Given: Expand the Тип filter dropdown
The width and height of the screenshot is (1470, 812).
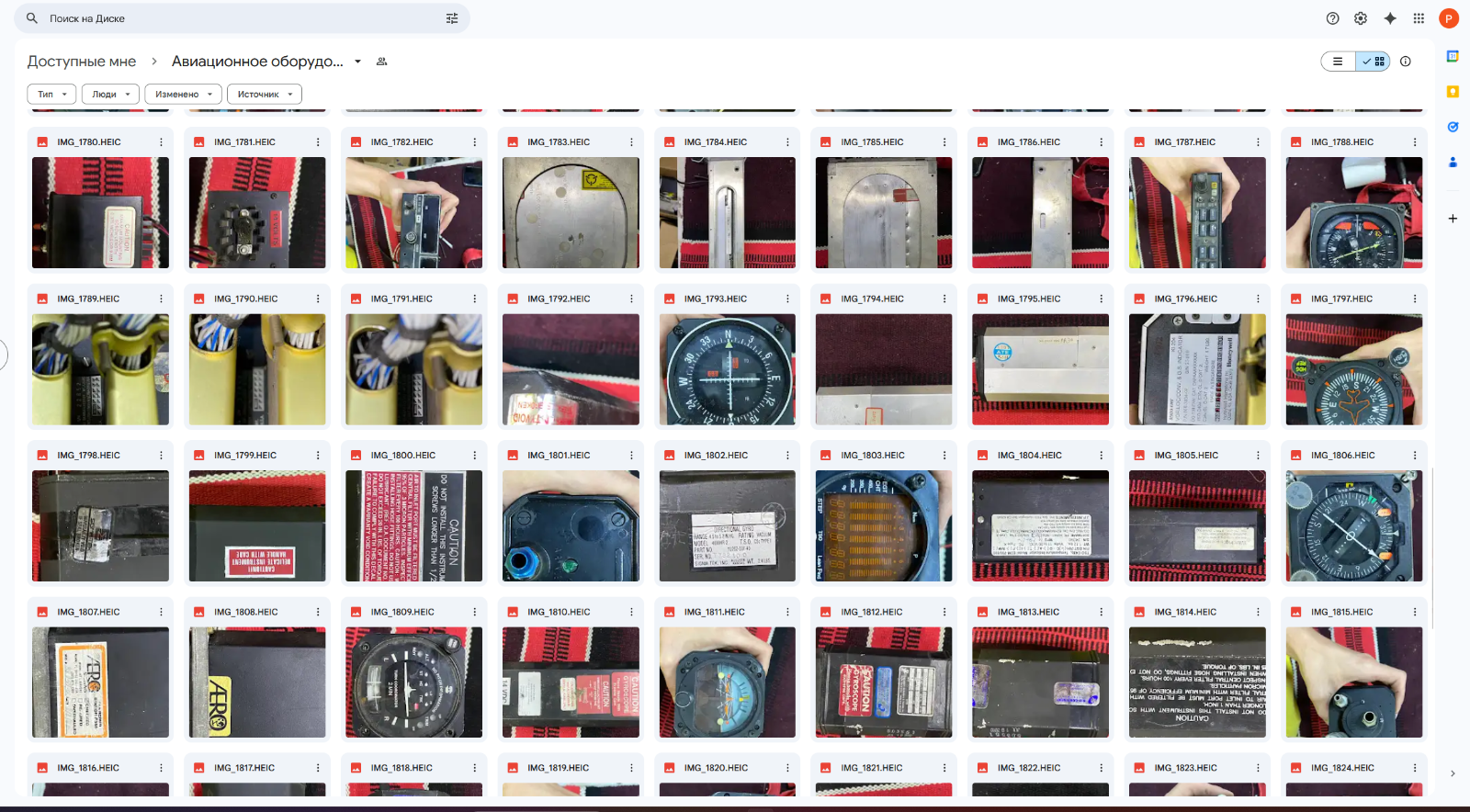Looking at the screenshot, I should click(52, 95).
